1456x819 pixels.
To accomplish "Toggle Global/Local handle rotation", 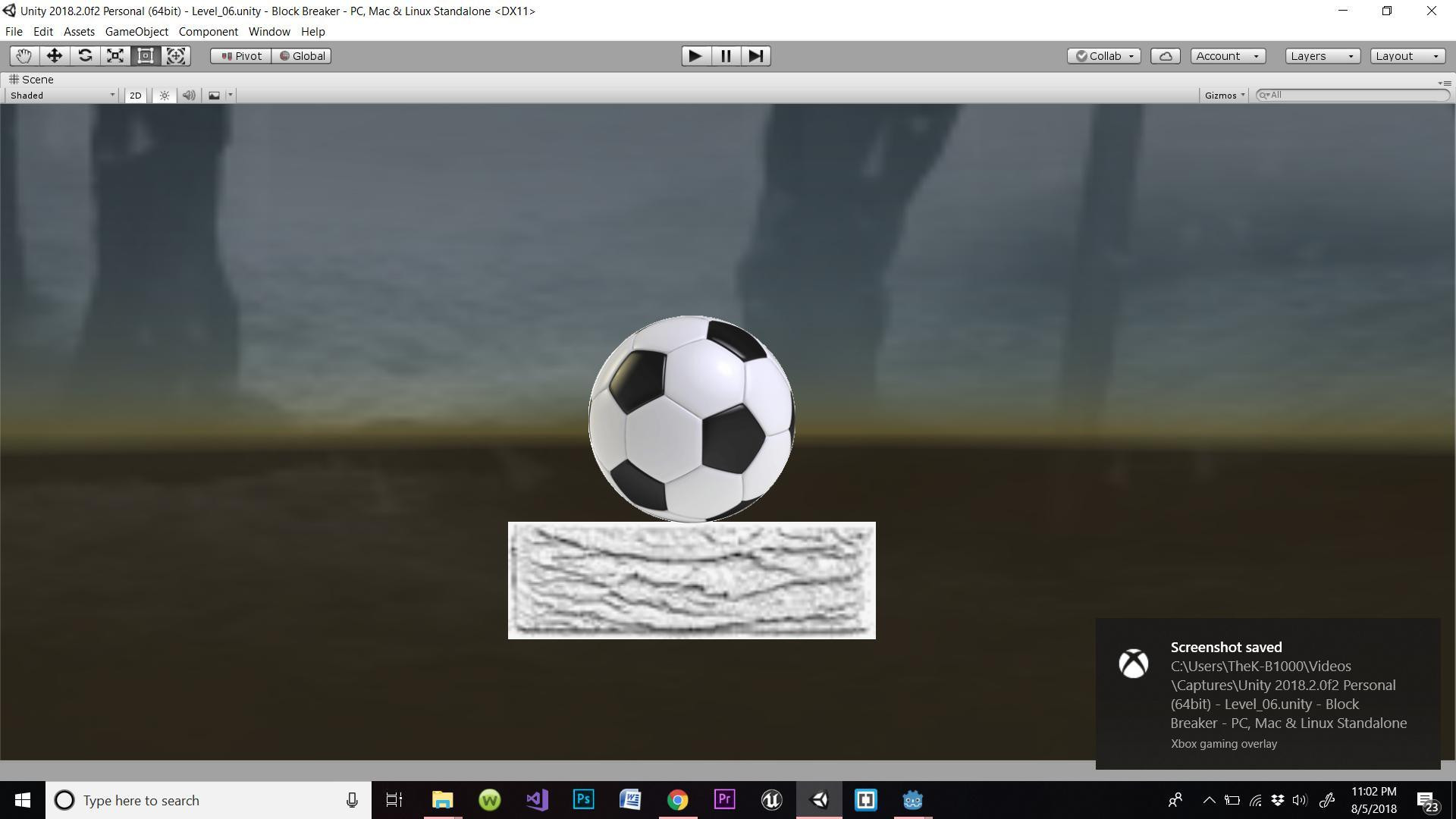I will 302,56.
